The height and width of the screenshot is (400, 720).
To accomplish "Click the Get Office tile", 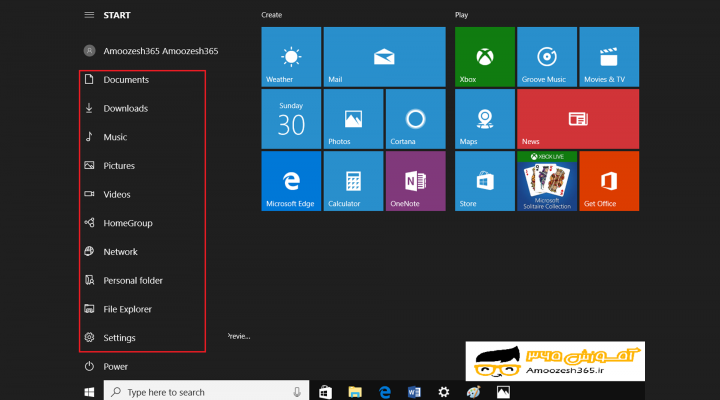I will [x=609, y=181].
